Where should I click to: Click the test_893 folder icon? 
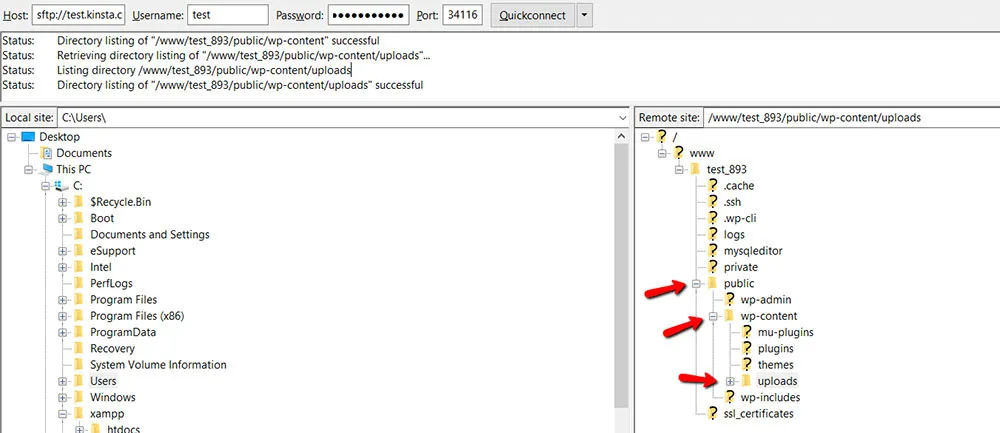(695, 170)
